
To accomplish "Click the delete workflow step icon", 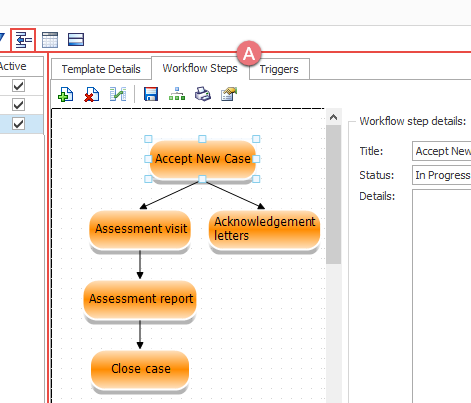I will pyautogui.click(x=92, y=94).
